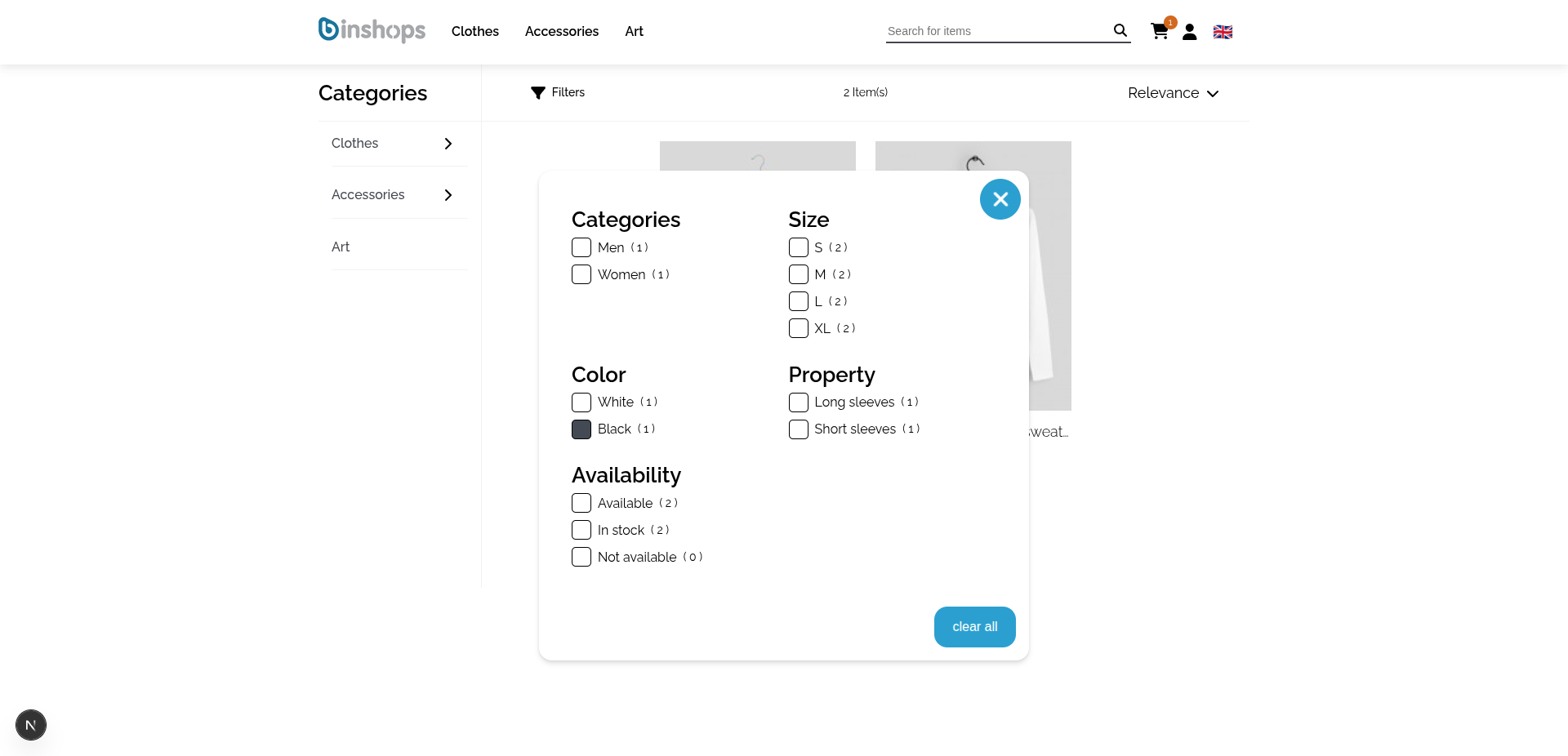The width and height of the screenshot is (1568, 756).
Task: Close the filters popup
Action: pyautogui.click(x=1000, y=199)
